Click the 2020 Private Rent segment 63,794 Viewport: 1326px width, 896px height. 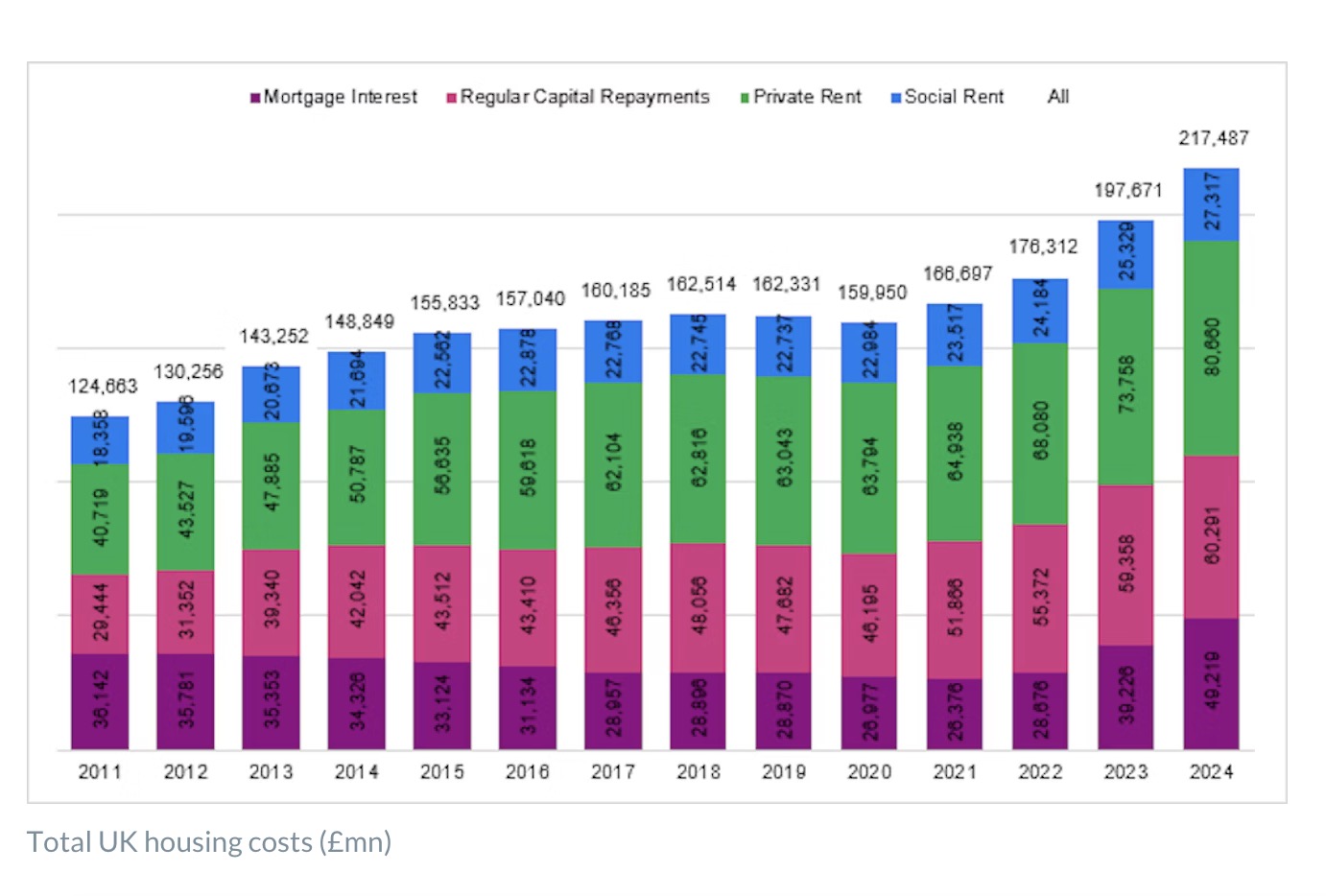tap(869, 467)
